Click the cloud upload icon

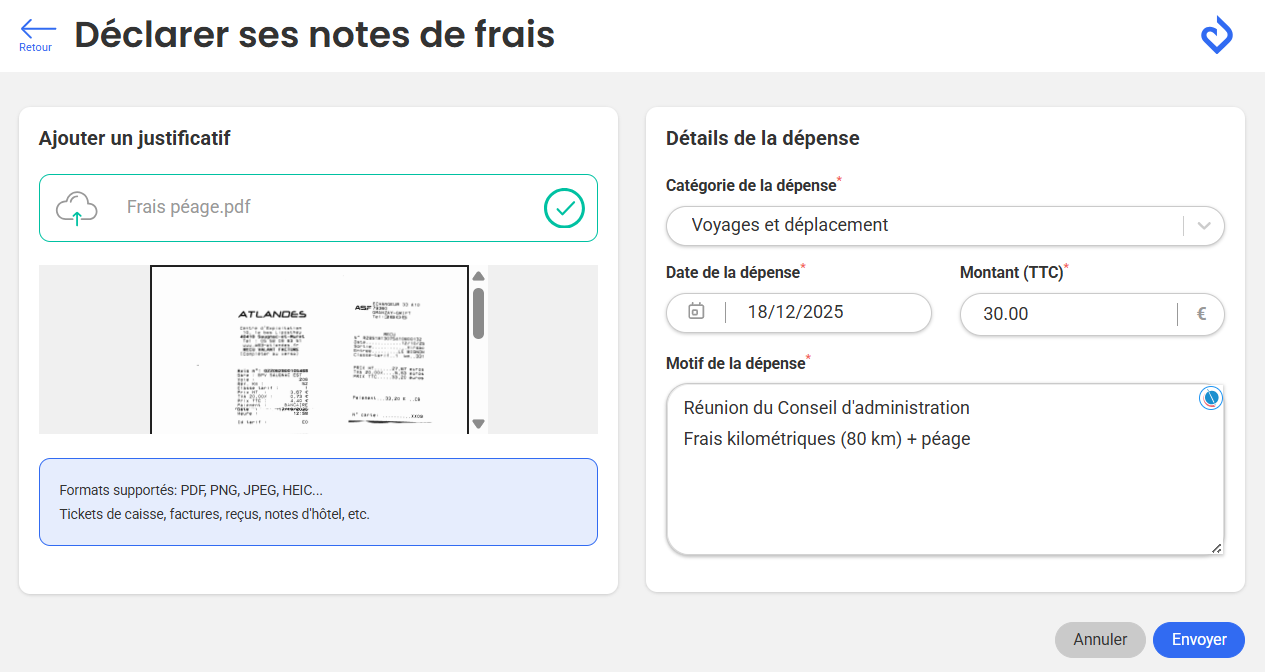point(77,208)
